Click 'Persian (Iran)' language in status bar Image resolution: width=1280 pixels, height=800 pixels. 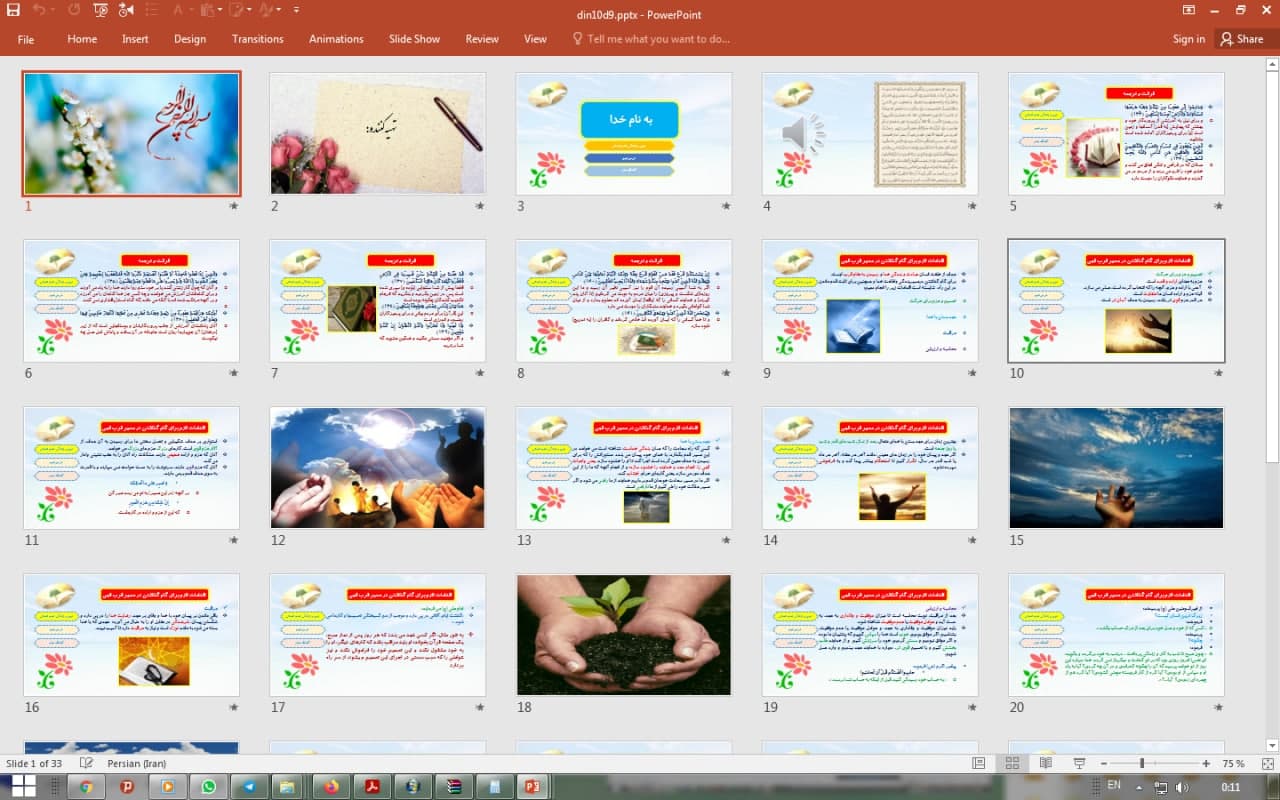[x=139, y=763]
